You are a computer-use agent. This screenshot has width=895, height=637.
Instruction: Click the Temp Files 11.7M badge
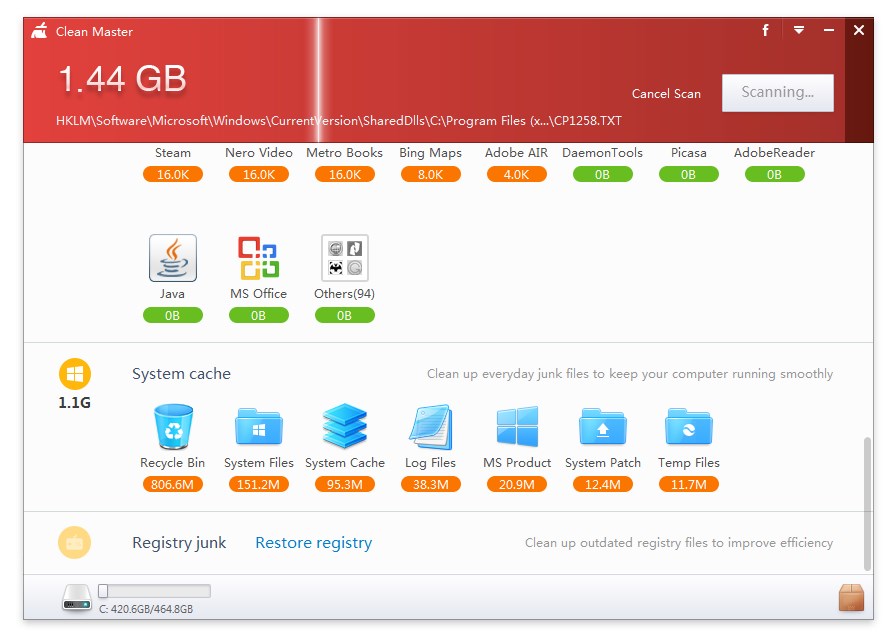click(689, 484)
